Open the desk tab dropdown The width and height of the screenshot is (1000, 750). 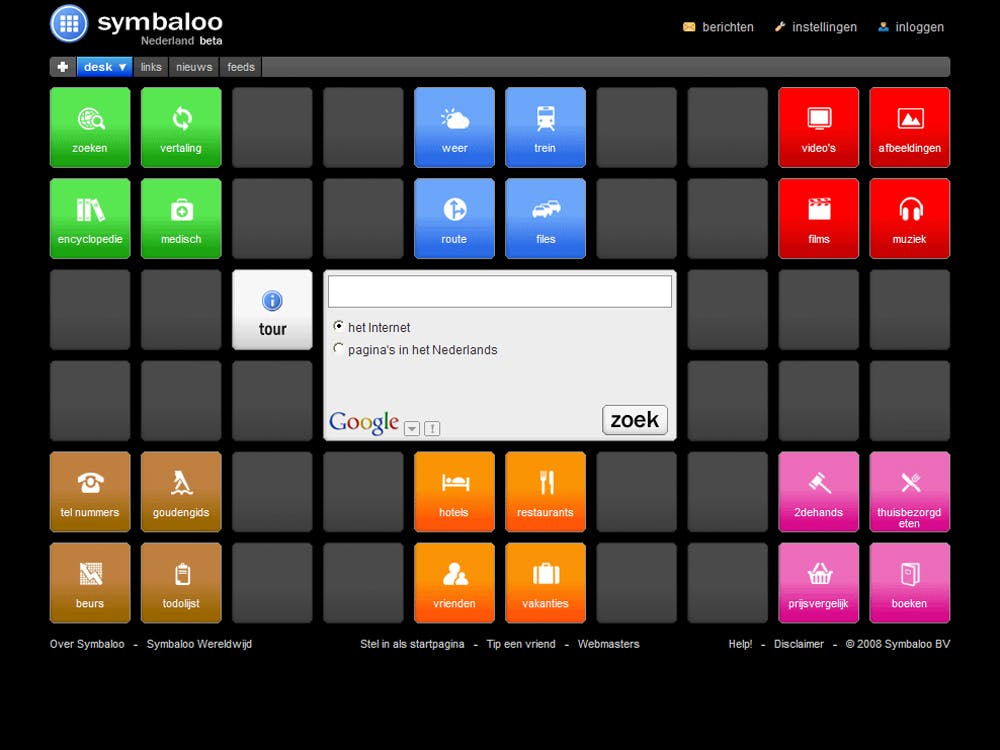click(x=105, y=67)
